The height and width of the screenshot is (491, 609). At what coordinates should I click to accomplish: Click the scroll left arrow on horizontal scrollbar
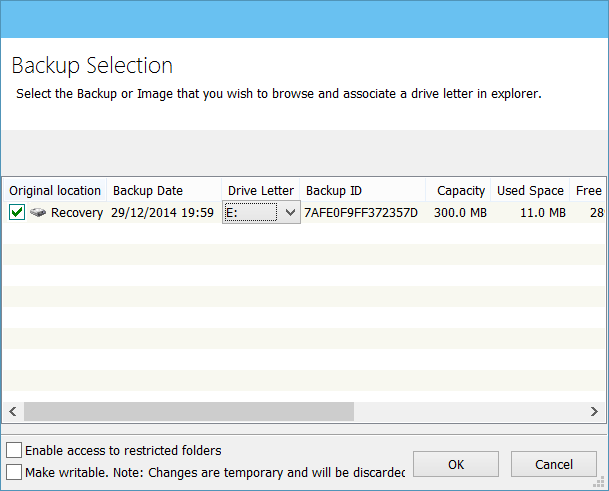(13, 411)
